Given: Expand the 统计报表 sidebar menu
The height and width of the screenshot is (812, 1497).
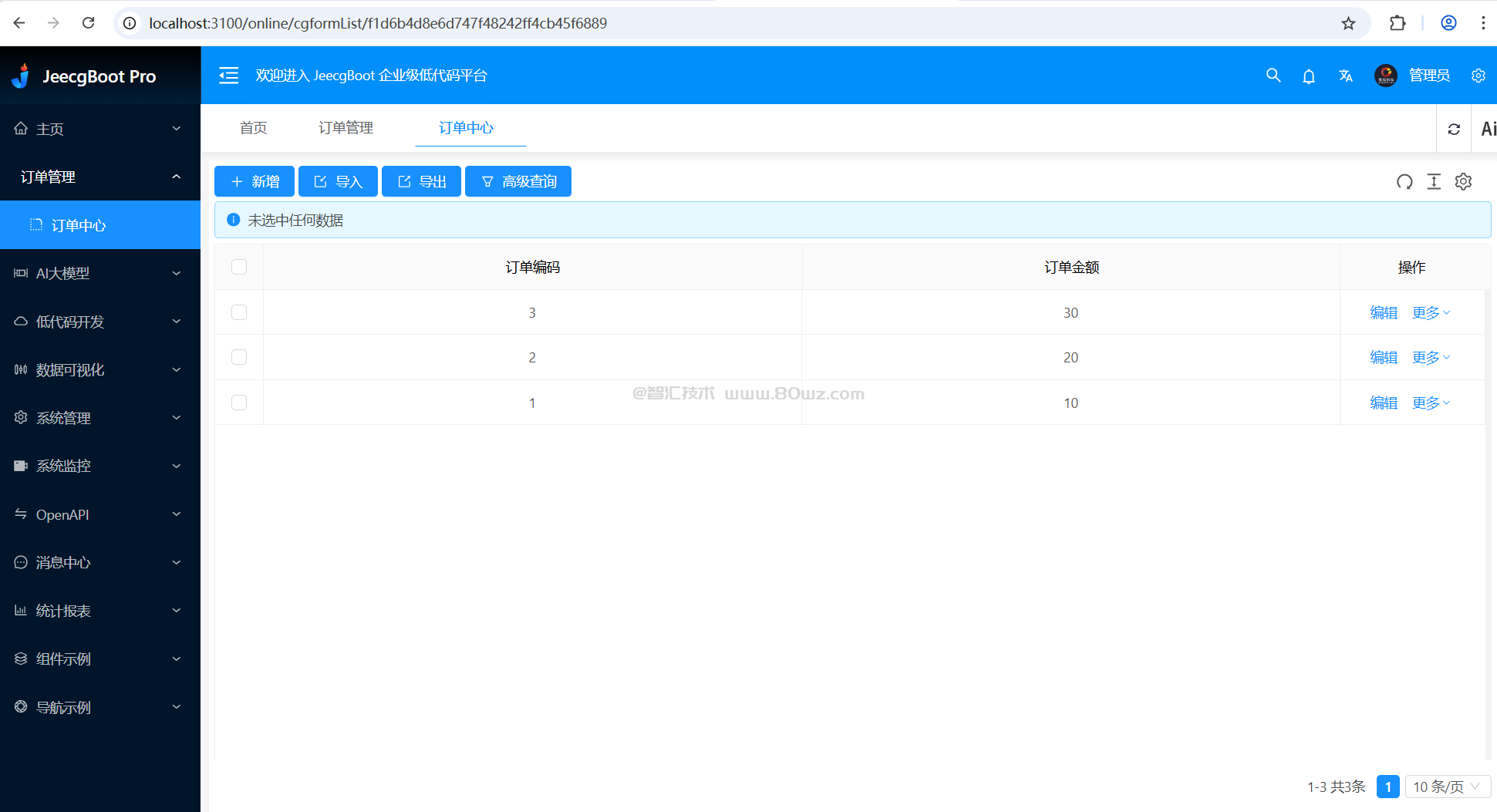Looking at the screenshot, I should click(x=100, y=611).
